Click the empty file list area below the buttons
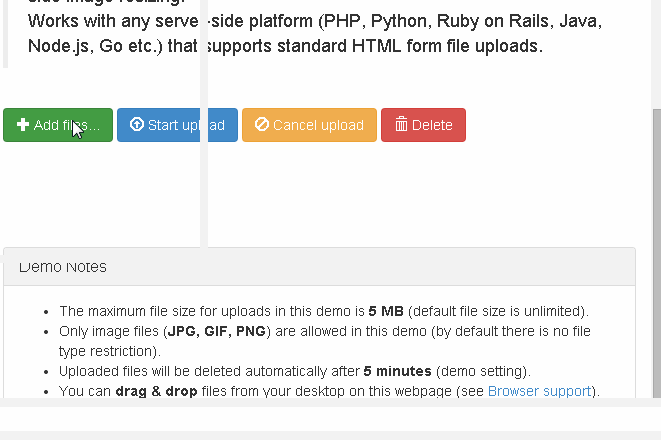 click(x=320, y=194)
